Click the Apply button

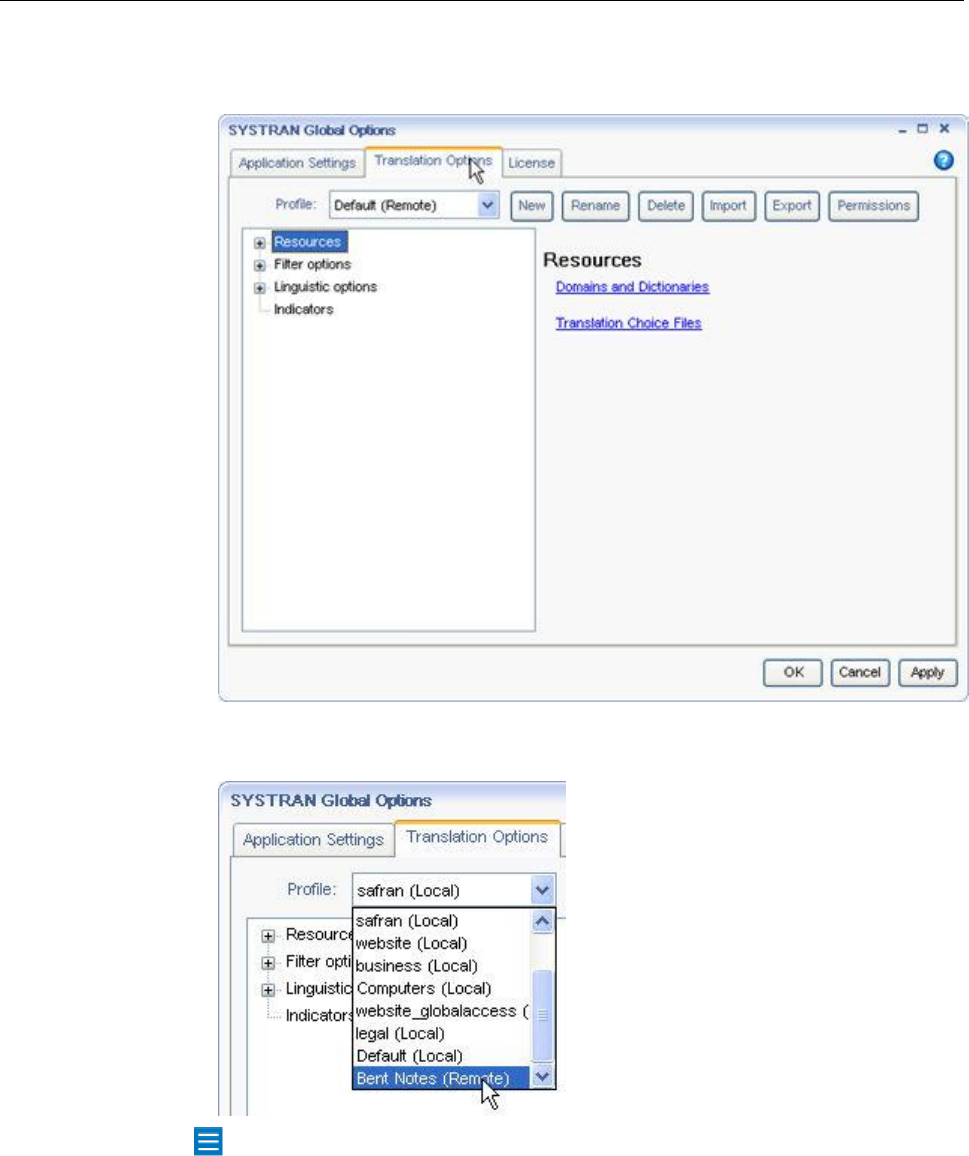pos(928,672)
